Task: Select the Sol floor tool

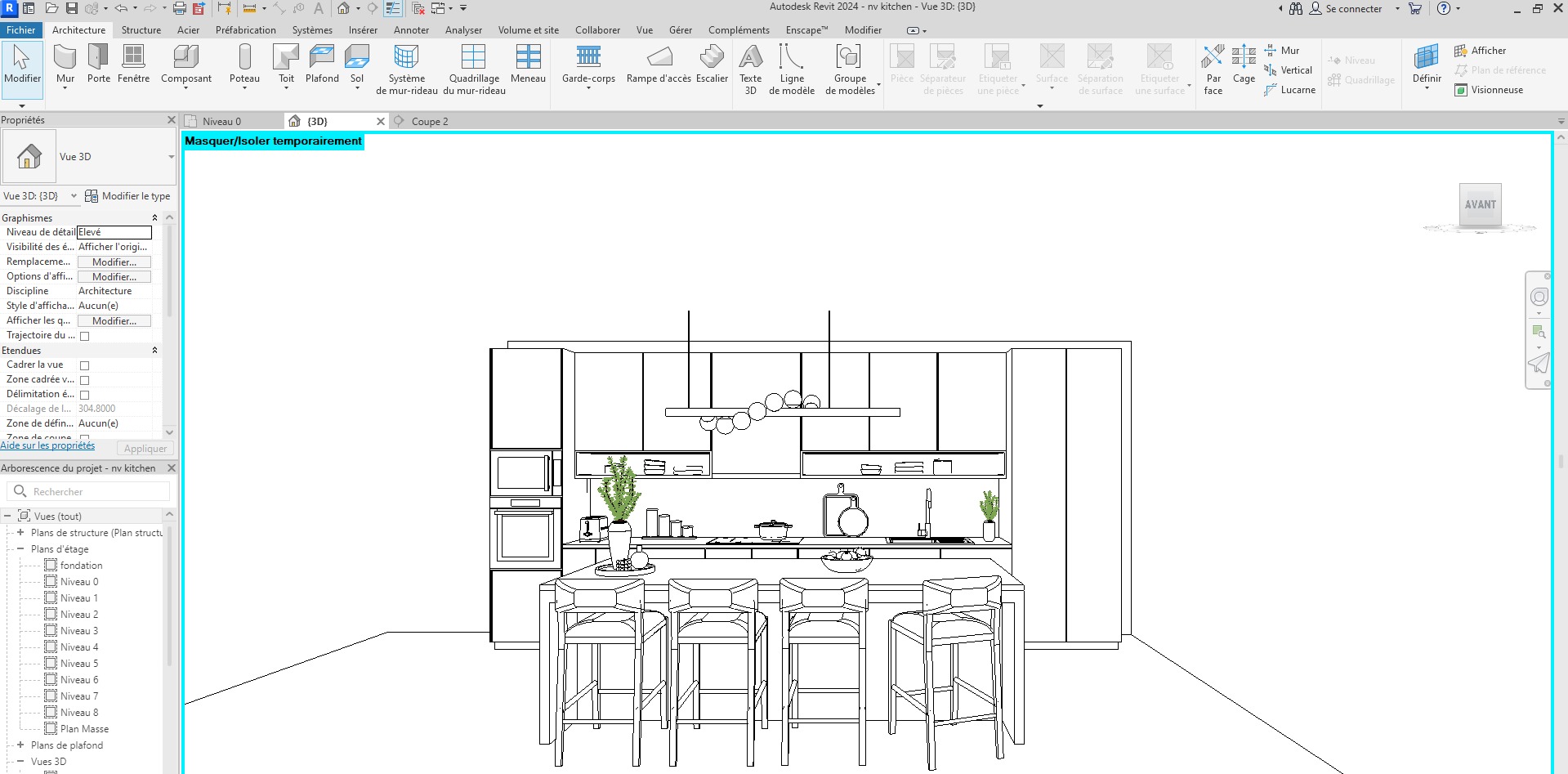Action: pos(357,65)
